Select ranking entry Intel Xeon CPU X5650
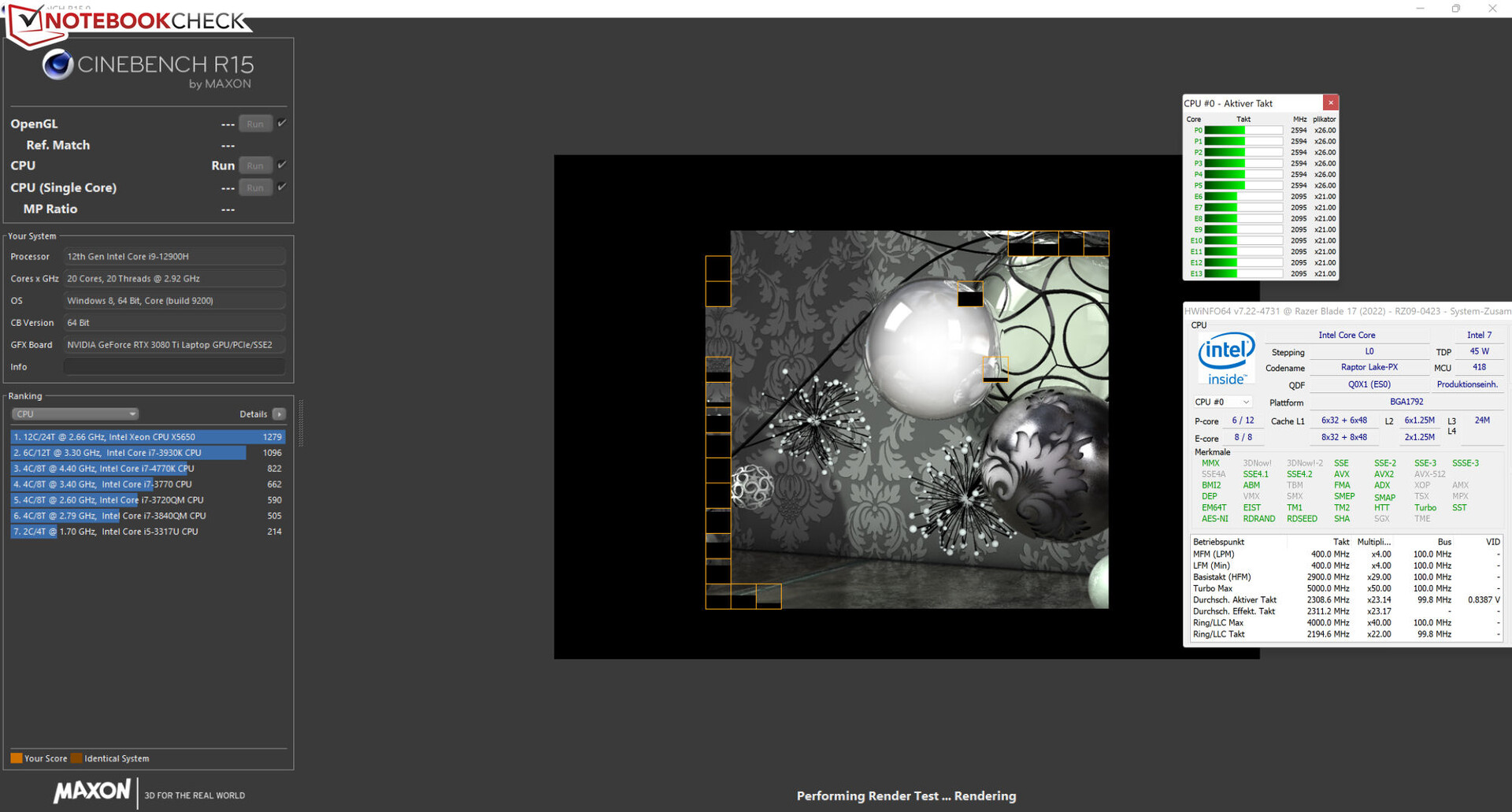This screenshot has height=812, width=1512. click(x=148, y=437)
